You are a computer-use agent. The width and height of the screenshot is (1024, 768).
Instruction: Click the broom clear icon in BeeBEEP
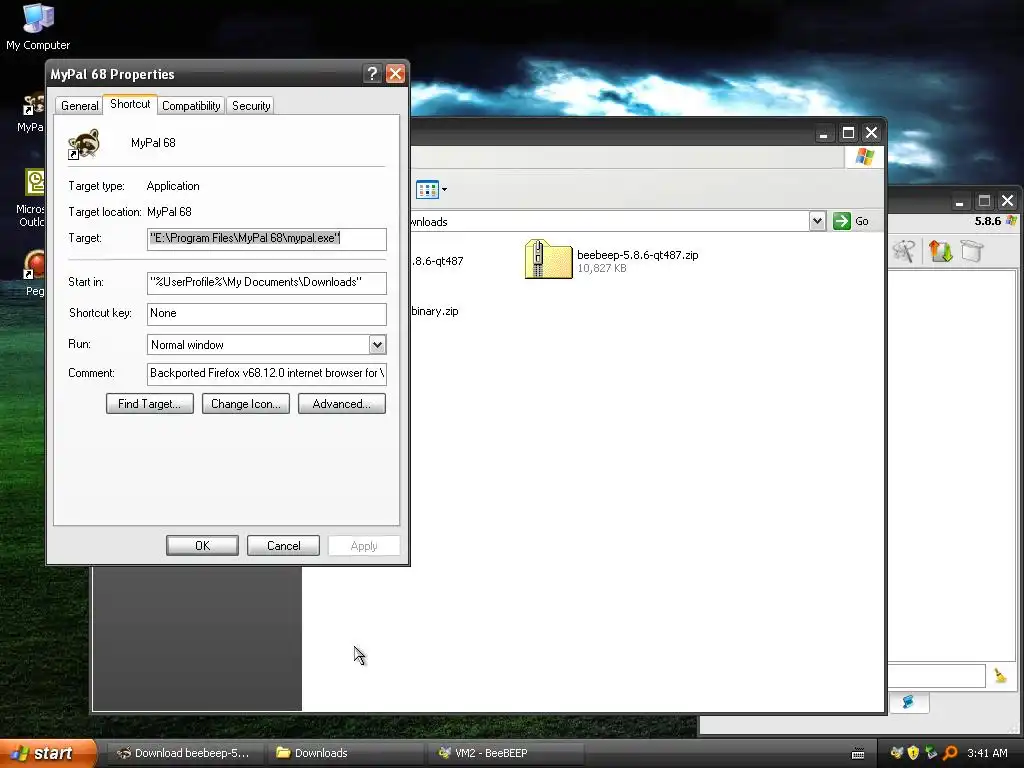(1000, 676)
